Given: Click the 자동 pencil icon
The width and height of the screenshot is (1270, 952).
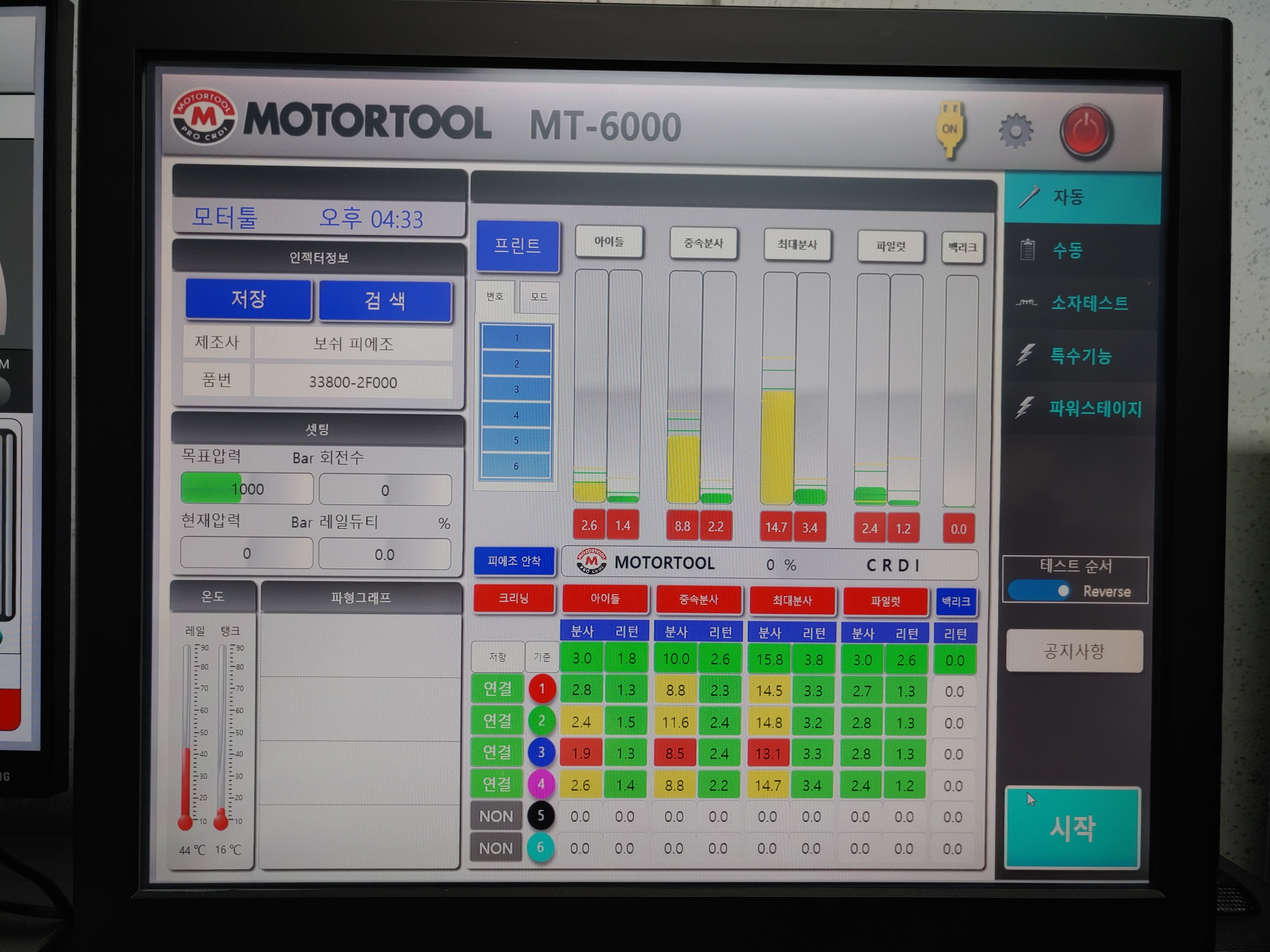Looking at the screenshot, I should [1028, 197].
